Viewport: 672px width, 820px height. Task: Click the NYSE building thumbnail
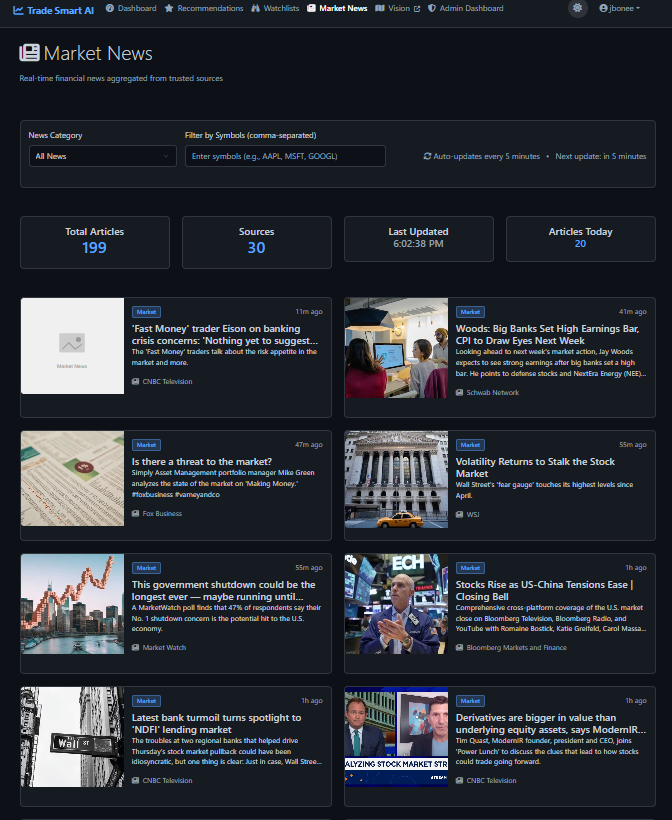(396, 480)
